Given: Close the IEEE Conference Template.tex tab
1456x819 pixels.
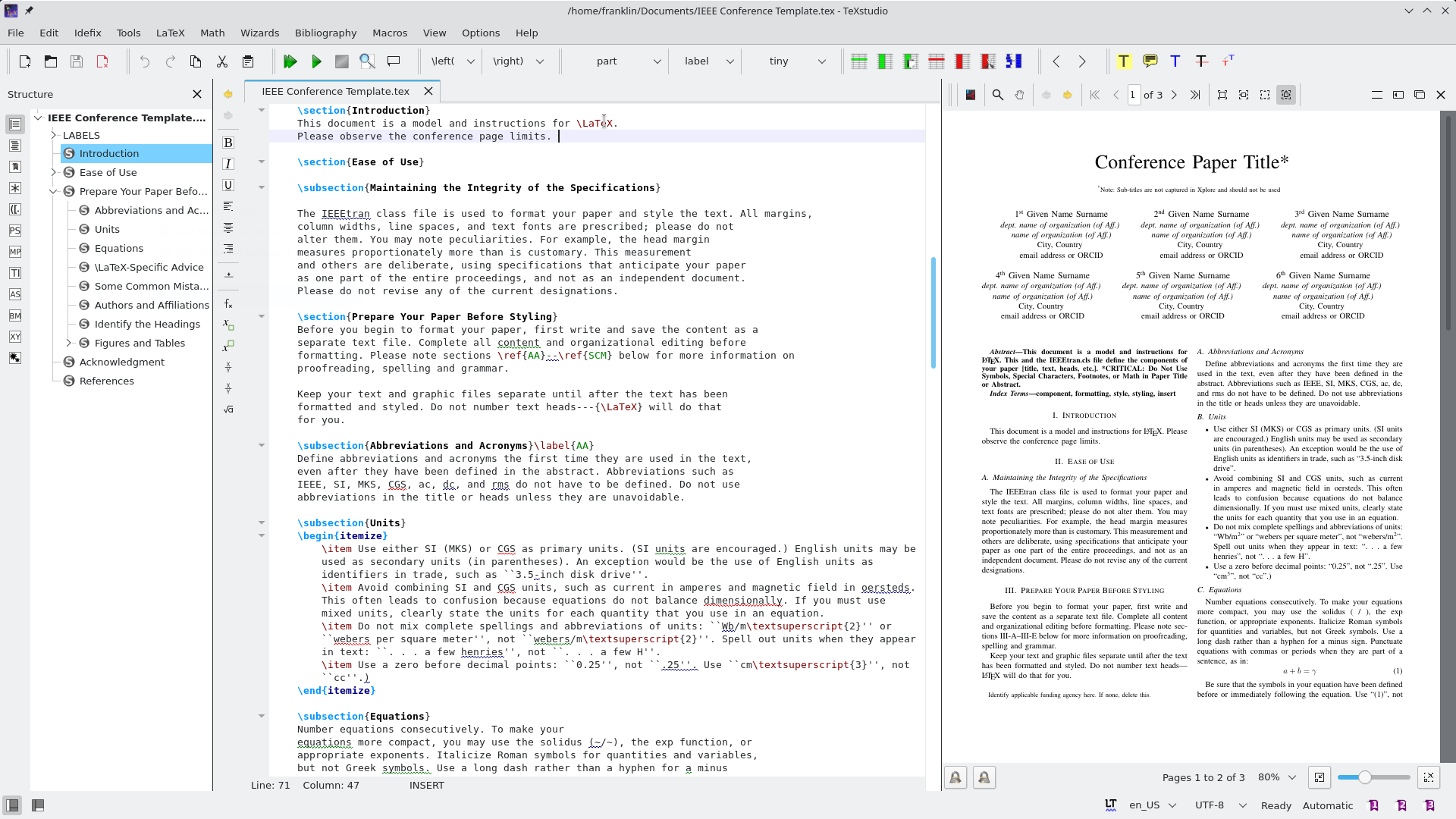Looking at the screenshot, I should [428, 91].
